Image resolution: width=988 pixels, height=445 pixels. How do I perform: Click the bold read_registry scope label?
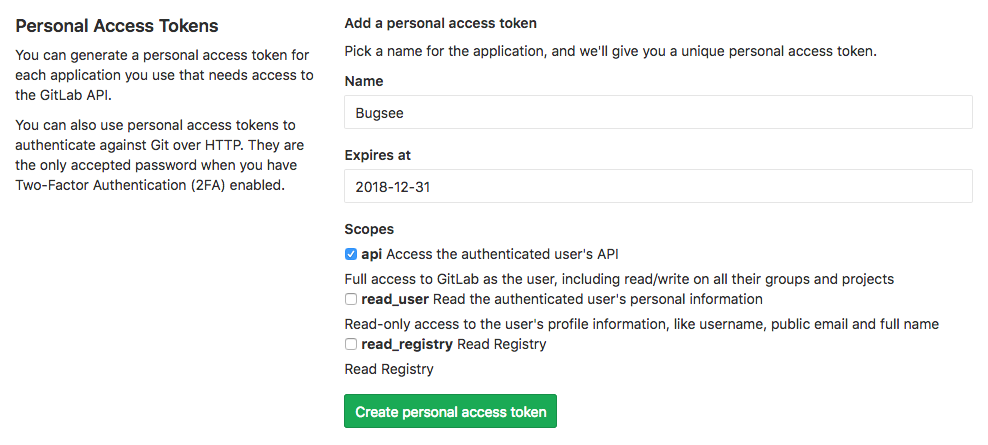tap(407, 344)
